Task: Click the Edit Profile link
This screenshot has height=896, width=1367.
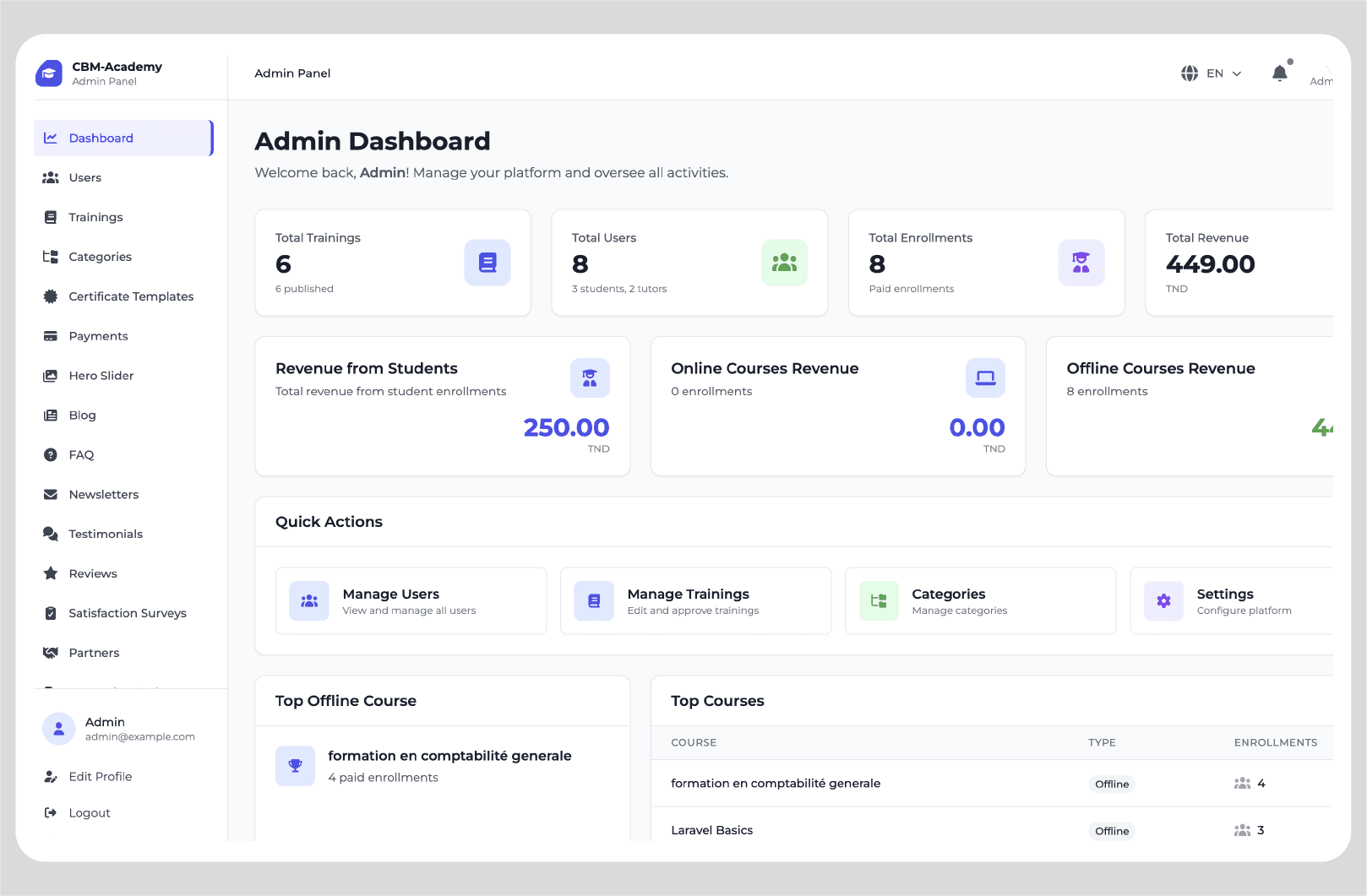Action: [100, 777]
